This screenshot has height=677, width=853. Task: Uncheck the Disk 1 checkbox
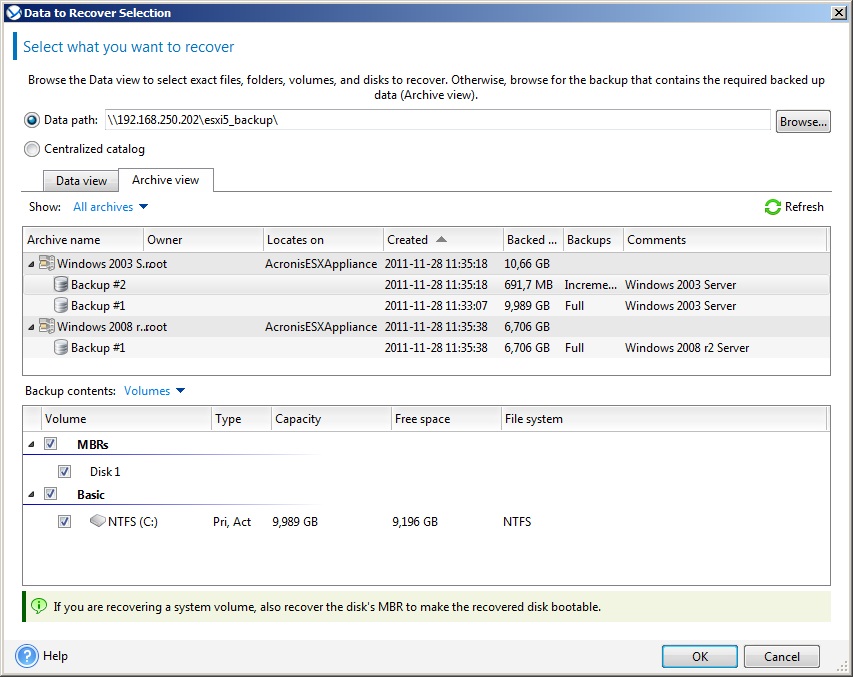[64, 471]
